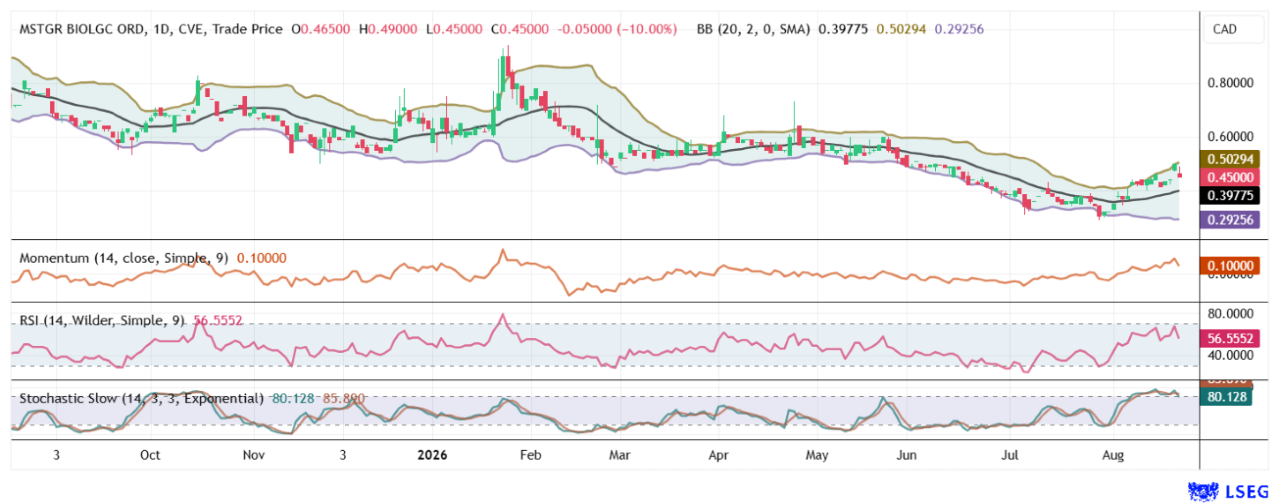Screen dimensions: 1280x504
Task: Click the BB lower value 0.29256 in legend
Action: pos(959,29)
